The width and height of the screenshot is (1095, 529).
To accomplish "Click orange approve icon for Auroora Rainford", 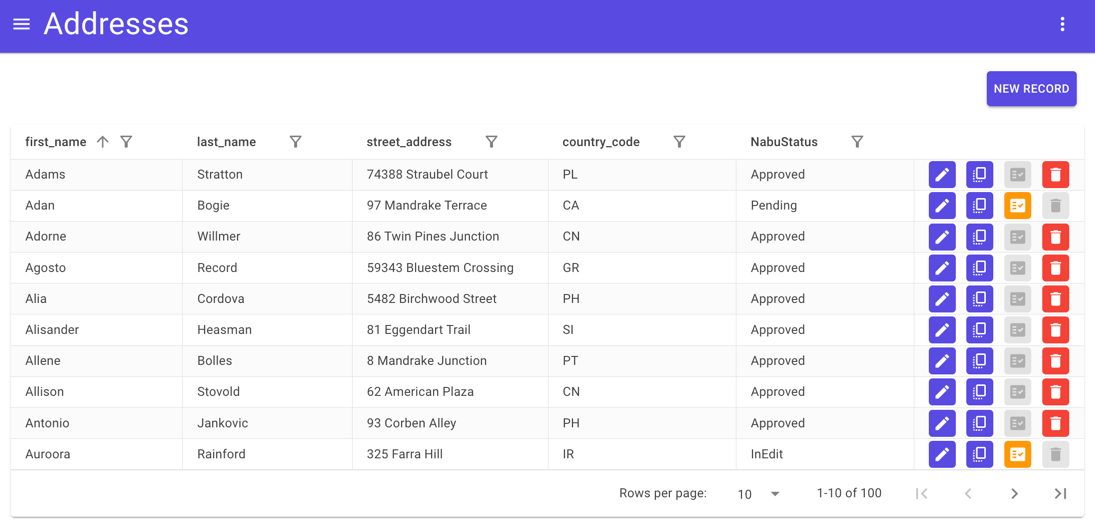I will point(1017,454).
